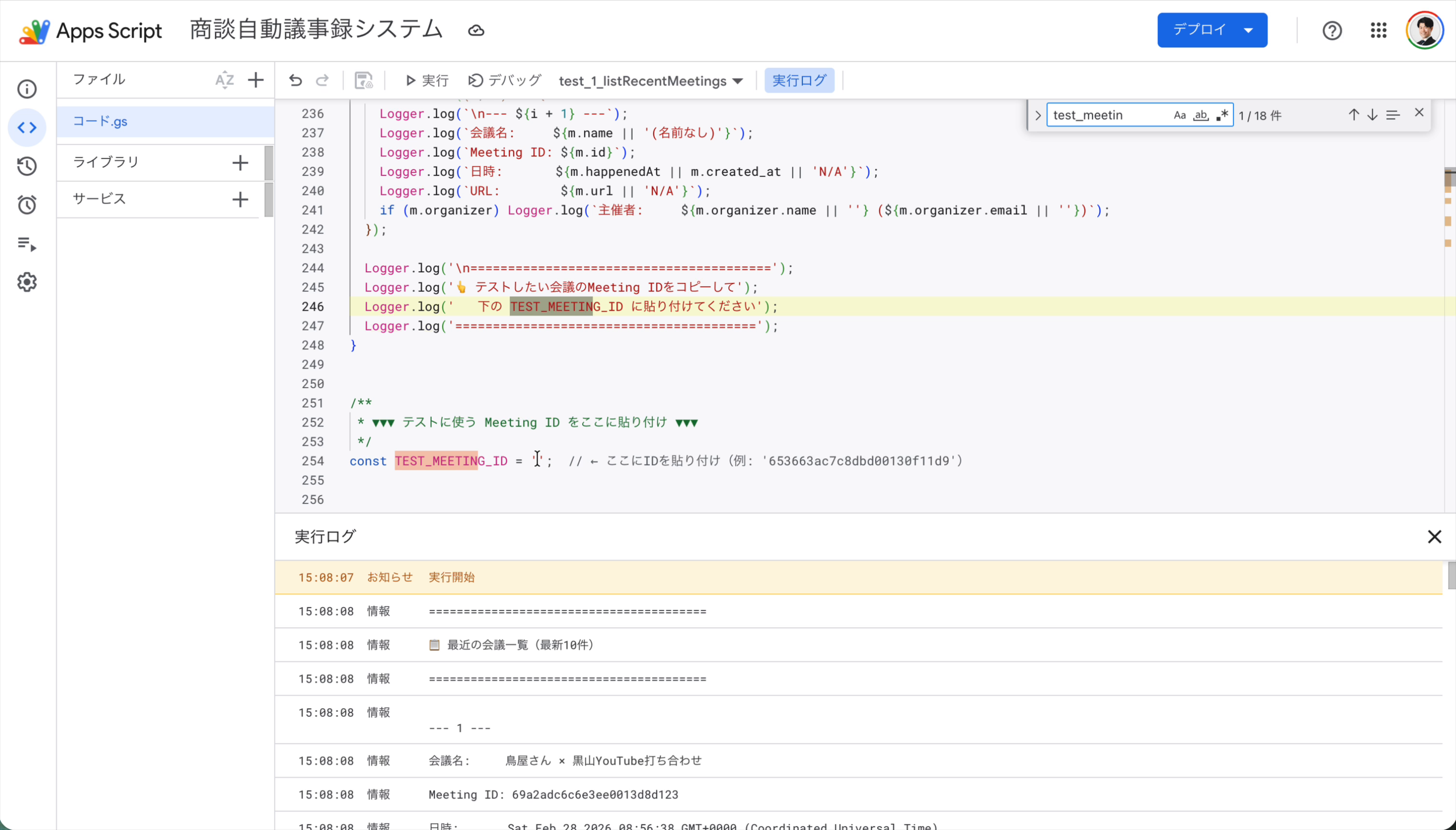
Task: Select the コード.gs file
Action: coord(100,122)
